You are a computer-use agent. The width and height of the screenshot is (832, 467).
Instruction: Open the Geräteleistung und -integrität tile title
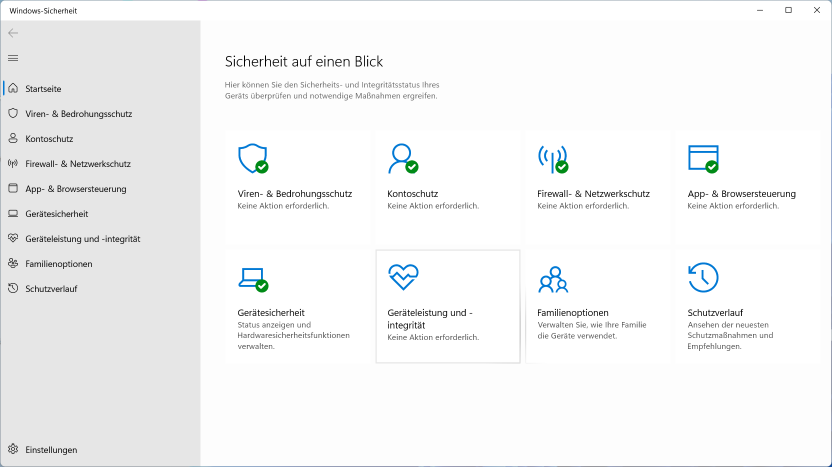coord(430,319)
